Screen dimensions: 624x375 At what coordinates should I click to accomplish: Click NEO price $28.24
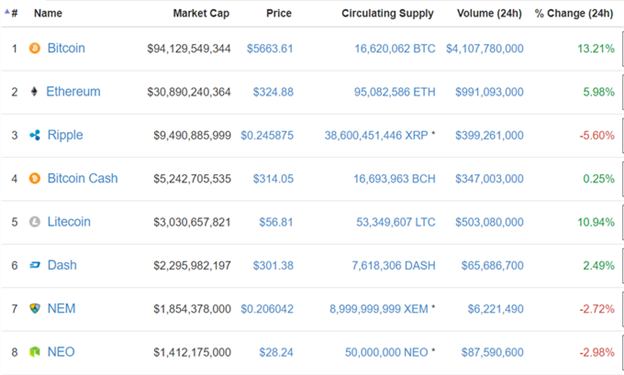(x=276, y=352)
